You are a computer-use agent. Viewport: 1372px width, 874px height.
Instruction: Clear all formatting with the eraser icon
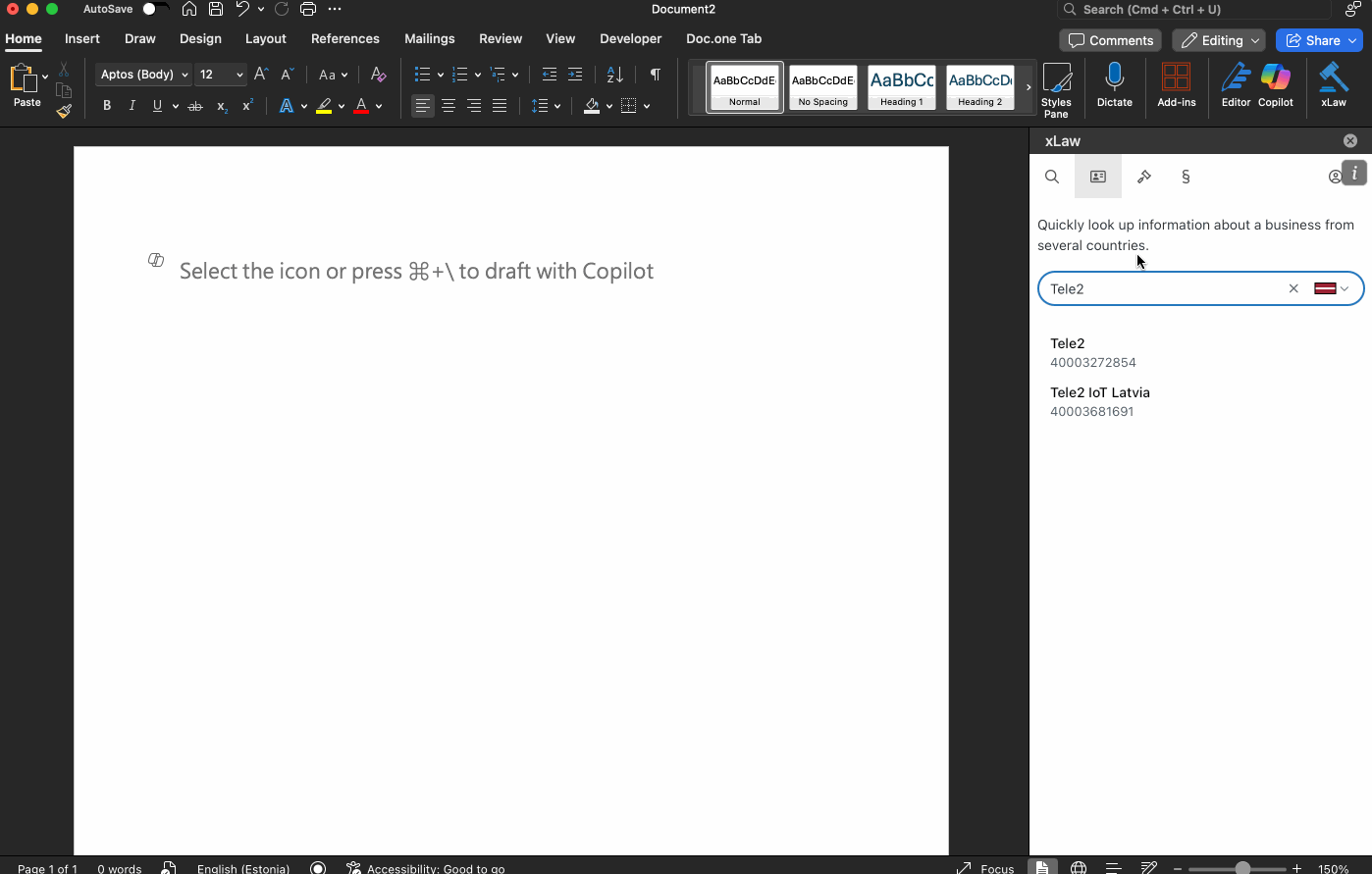point(378,75)
